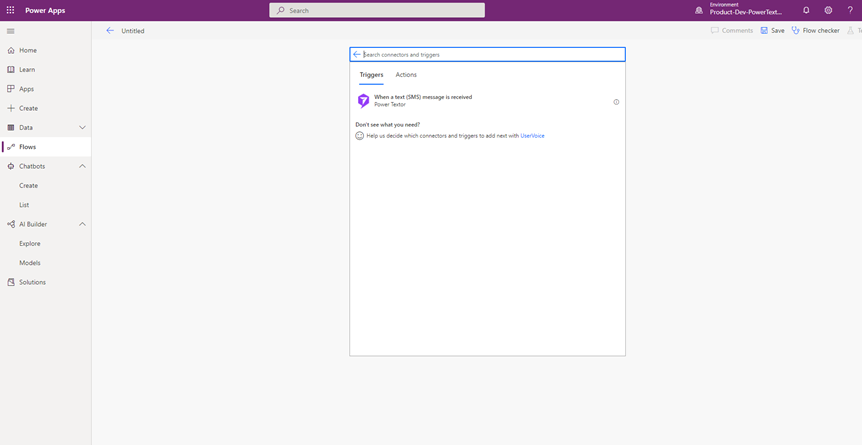Click "Don't see what you need?" text

click(388, 125)
